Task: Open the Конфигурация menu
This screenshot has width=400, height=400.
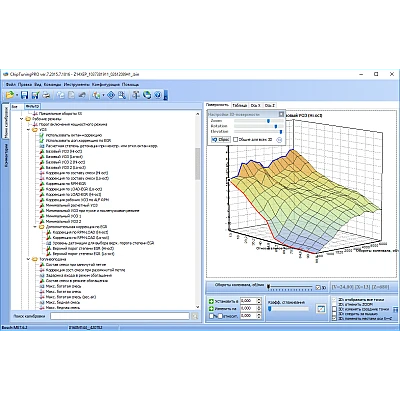Action: (106, 85)
